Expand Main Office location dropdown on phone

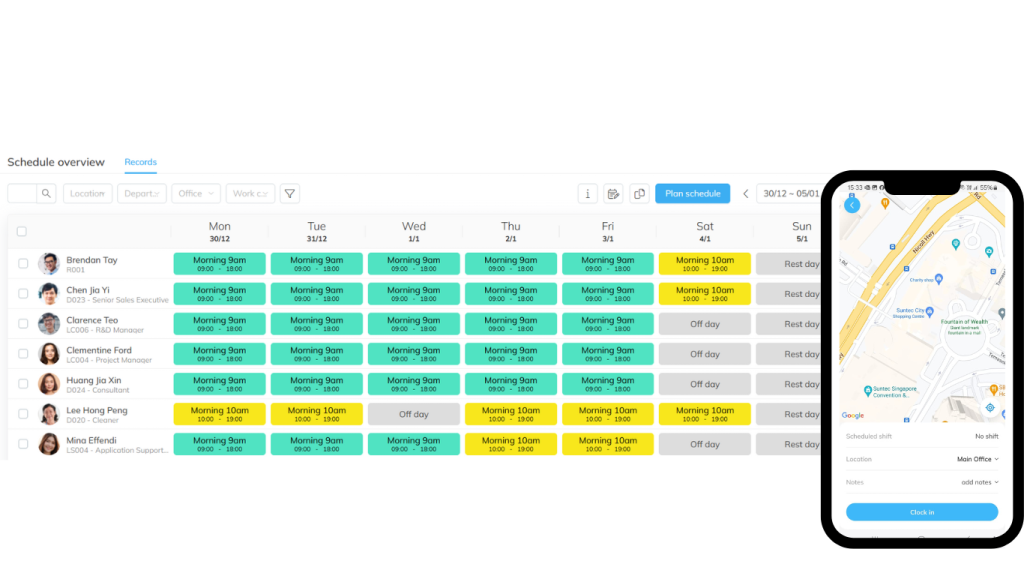click(x=978, y=459)
